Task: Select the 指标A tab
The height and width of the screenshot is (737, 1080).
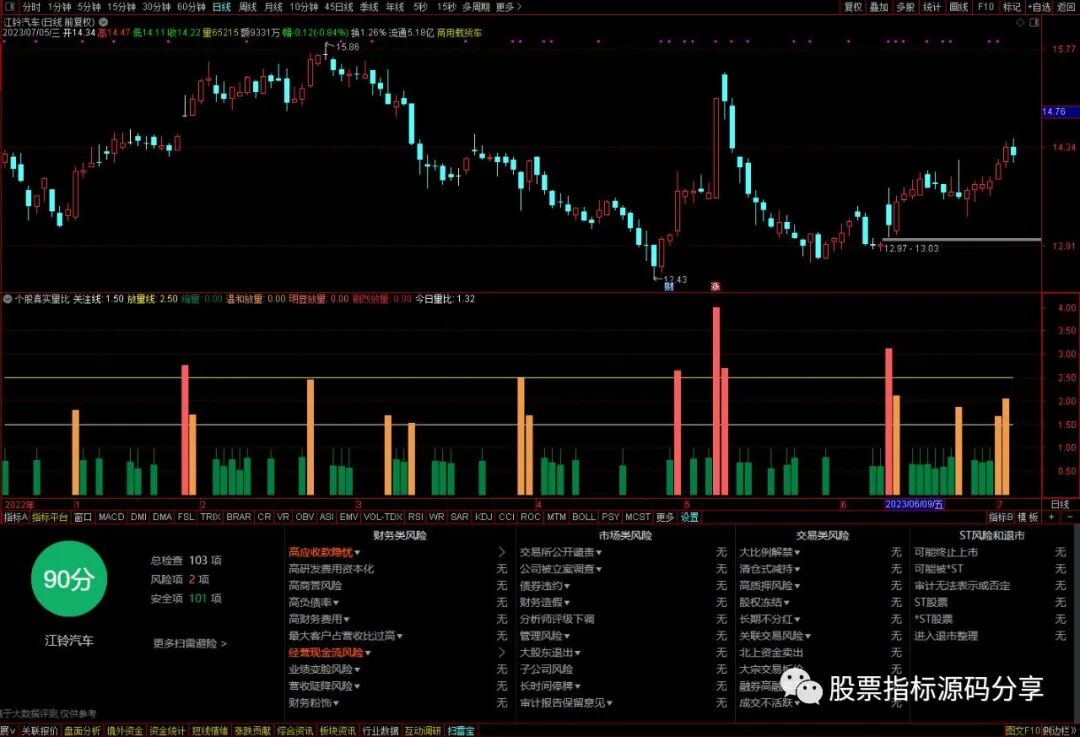Action: point(15,517)
